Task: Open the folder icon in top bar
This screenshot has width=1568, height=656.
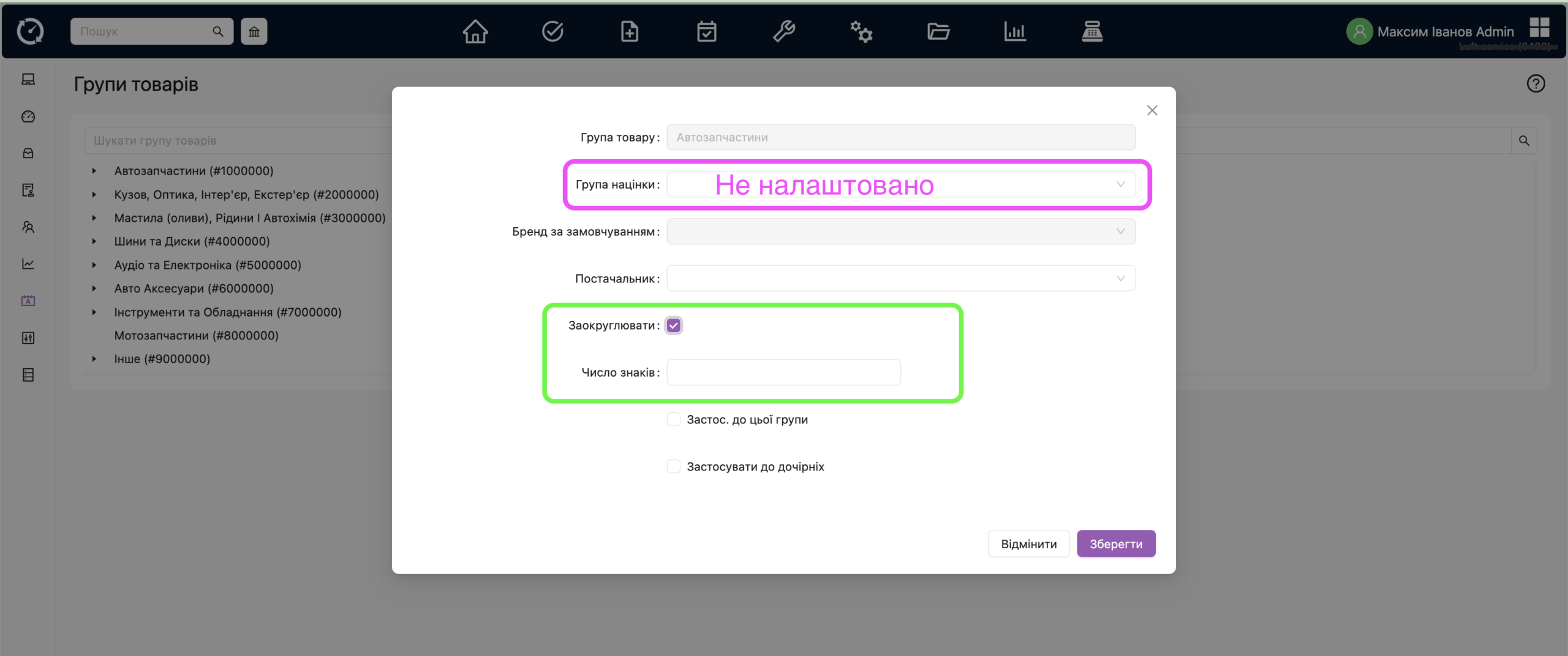Action: 938,31
